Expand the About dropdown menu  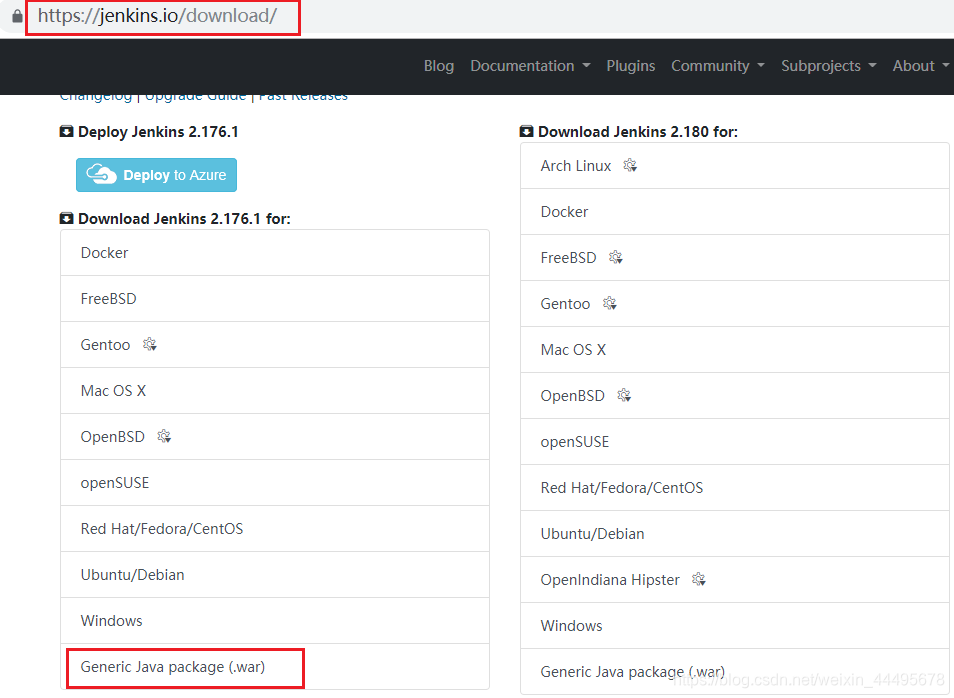pyautogui.click(x=921, y=66)
